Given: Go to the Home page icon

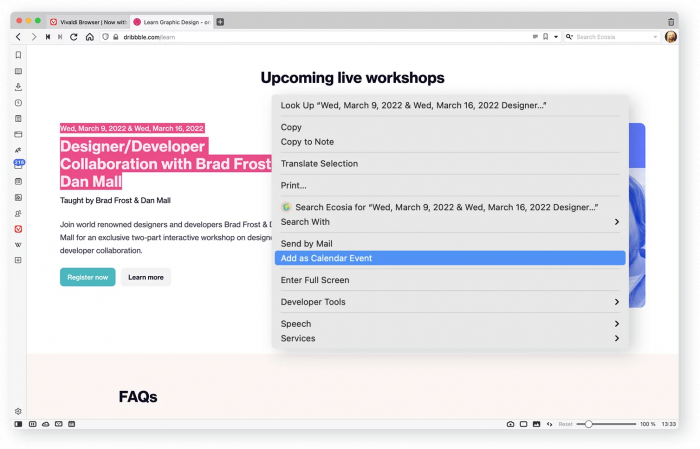Looking at the screenshot, I should pyautogui.click(x=89, y=36).
